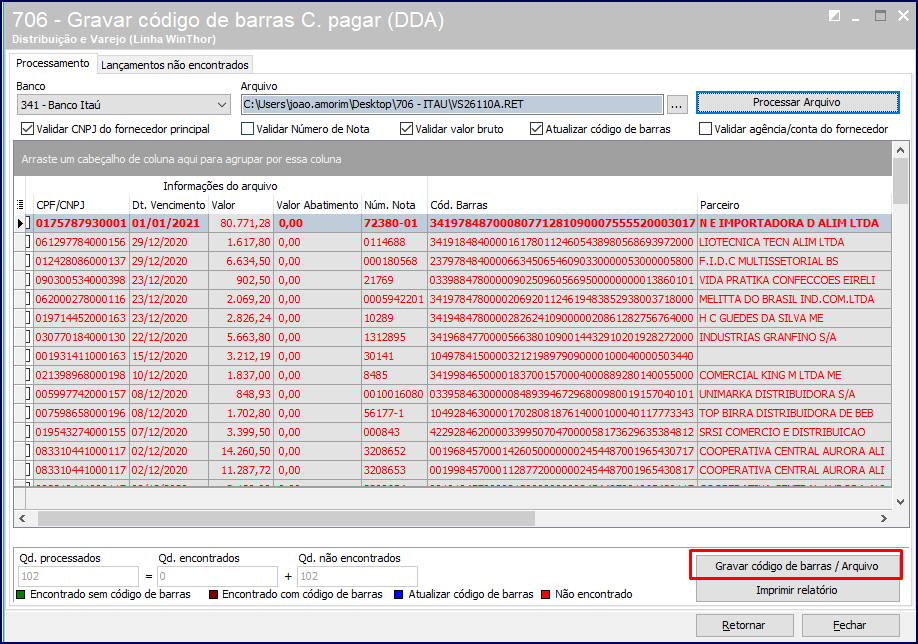The height and width of the screenshot is (644, 918).
Task: Click the Imprimir relatório button
Action: tap(796, 590)
